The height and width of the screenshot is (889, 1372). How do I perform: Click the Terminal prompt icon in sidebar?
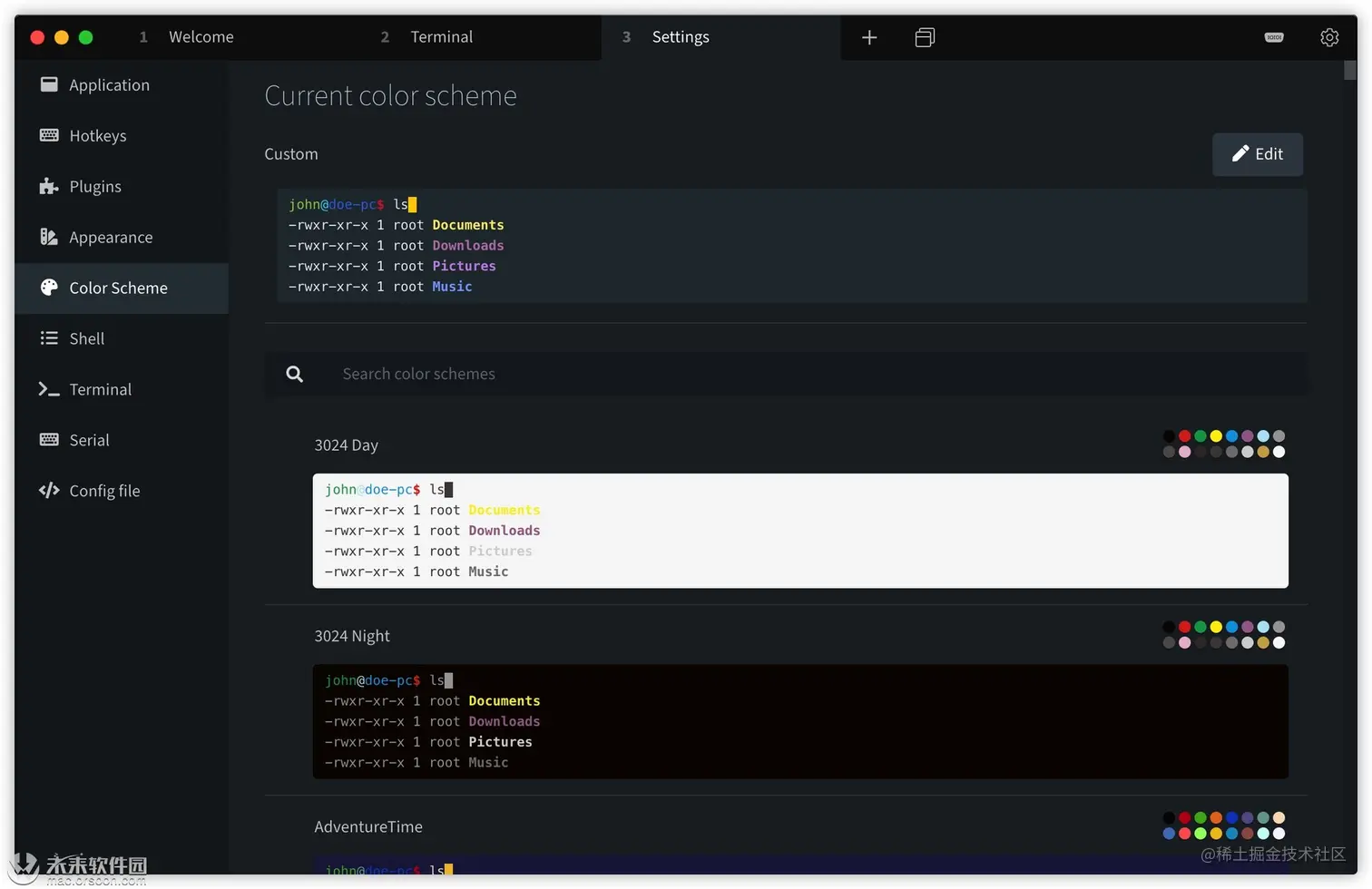pyautogui.click(x=49, y=389)
